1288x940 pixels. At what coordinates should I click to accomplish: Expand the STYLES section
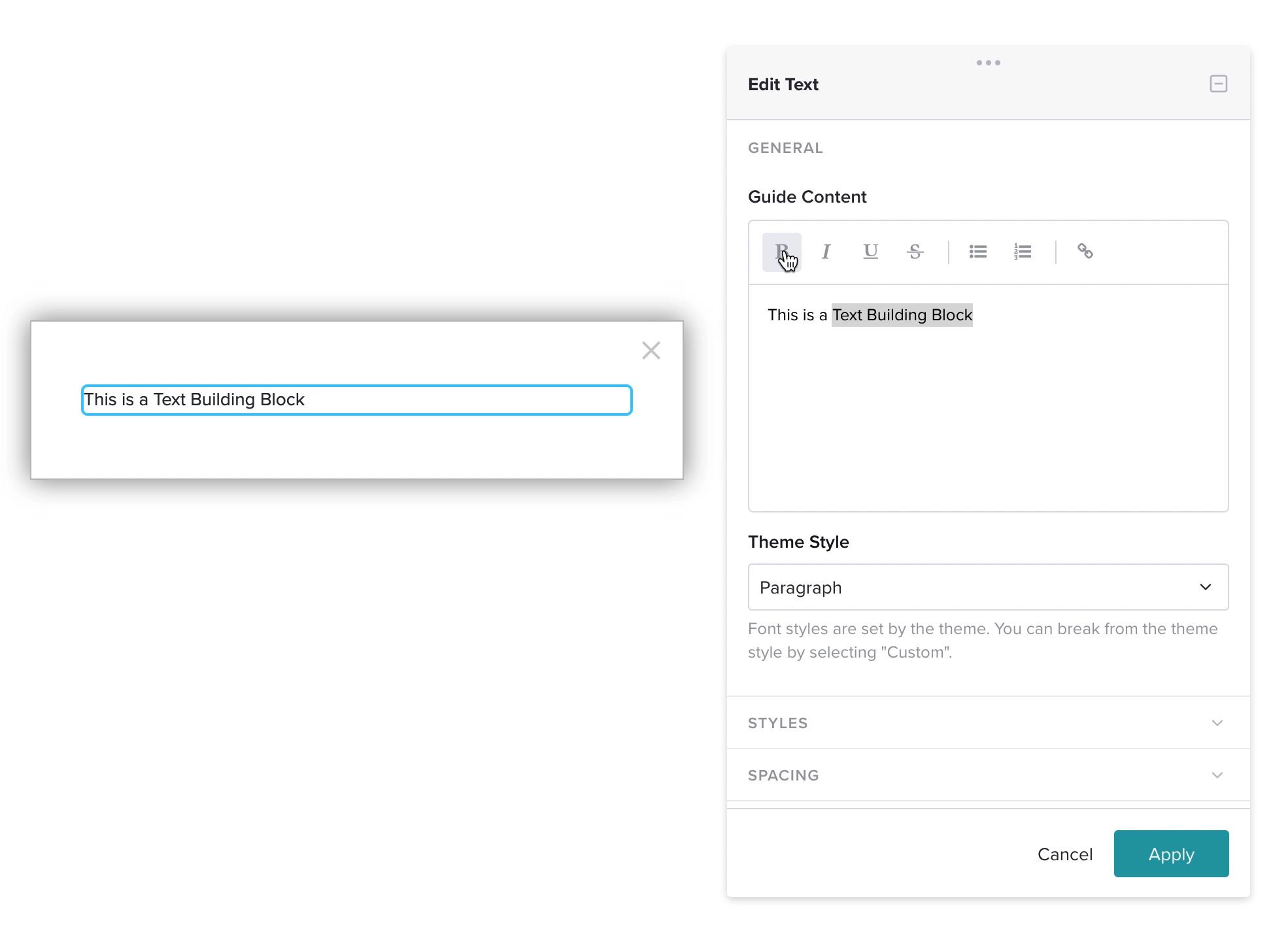pyautogui.click(x=988, y=722)
